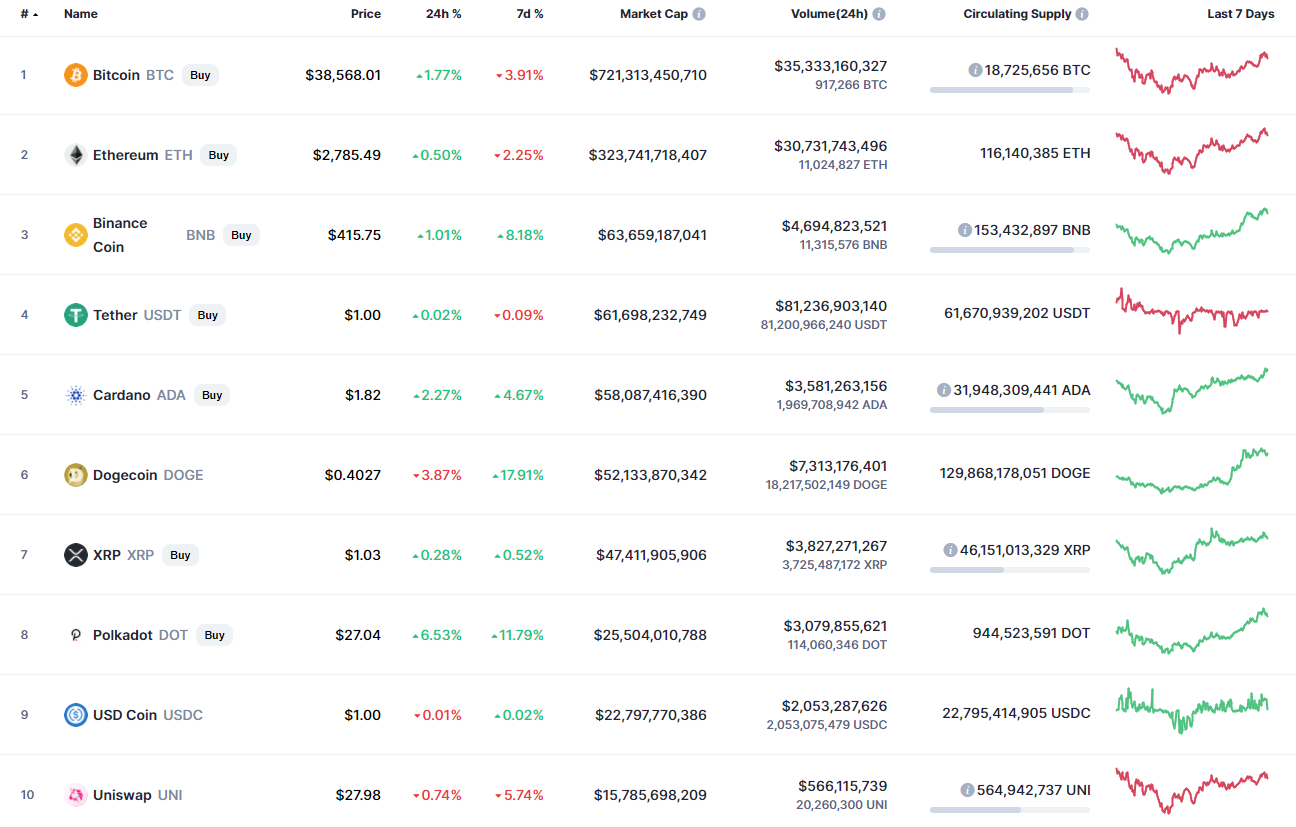Sort by the Volume(24h) column header
Screen dimensions: 1296x827
click(828, 14)
